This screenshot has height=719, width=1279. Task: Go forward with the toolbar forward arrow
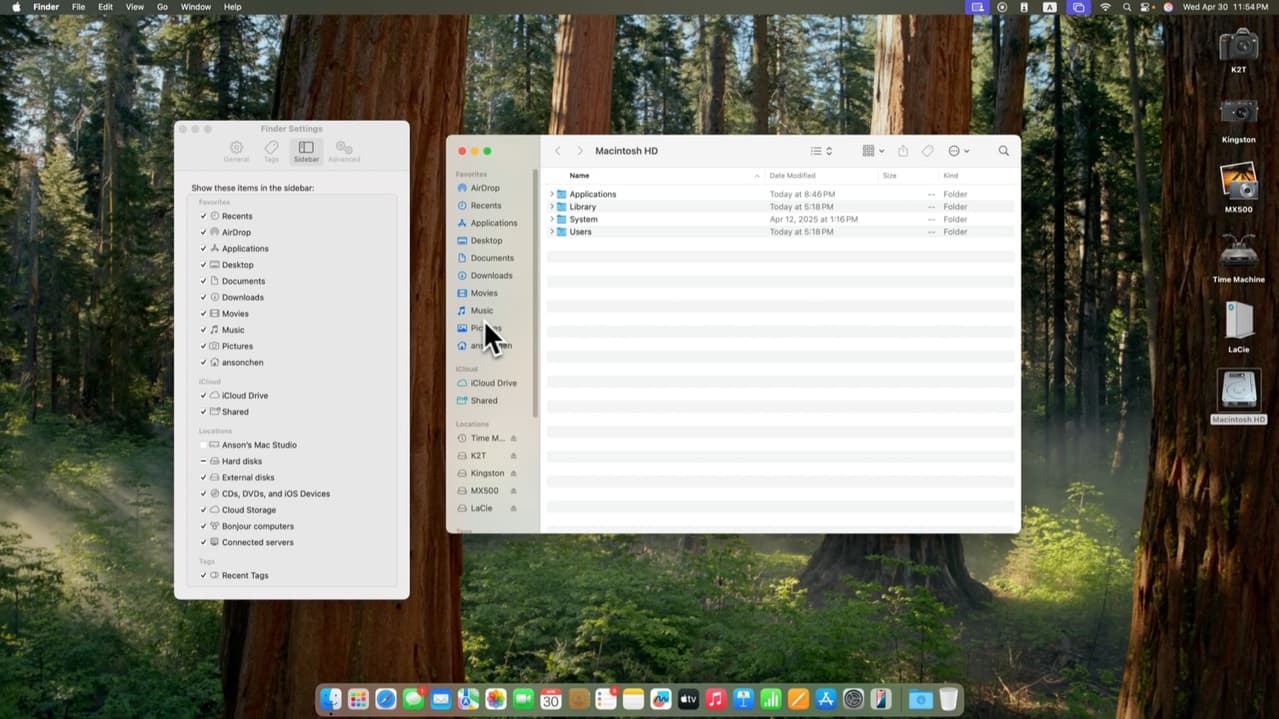click(x=579, y=151)
